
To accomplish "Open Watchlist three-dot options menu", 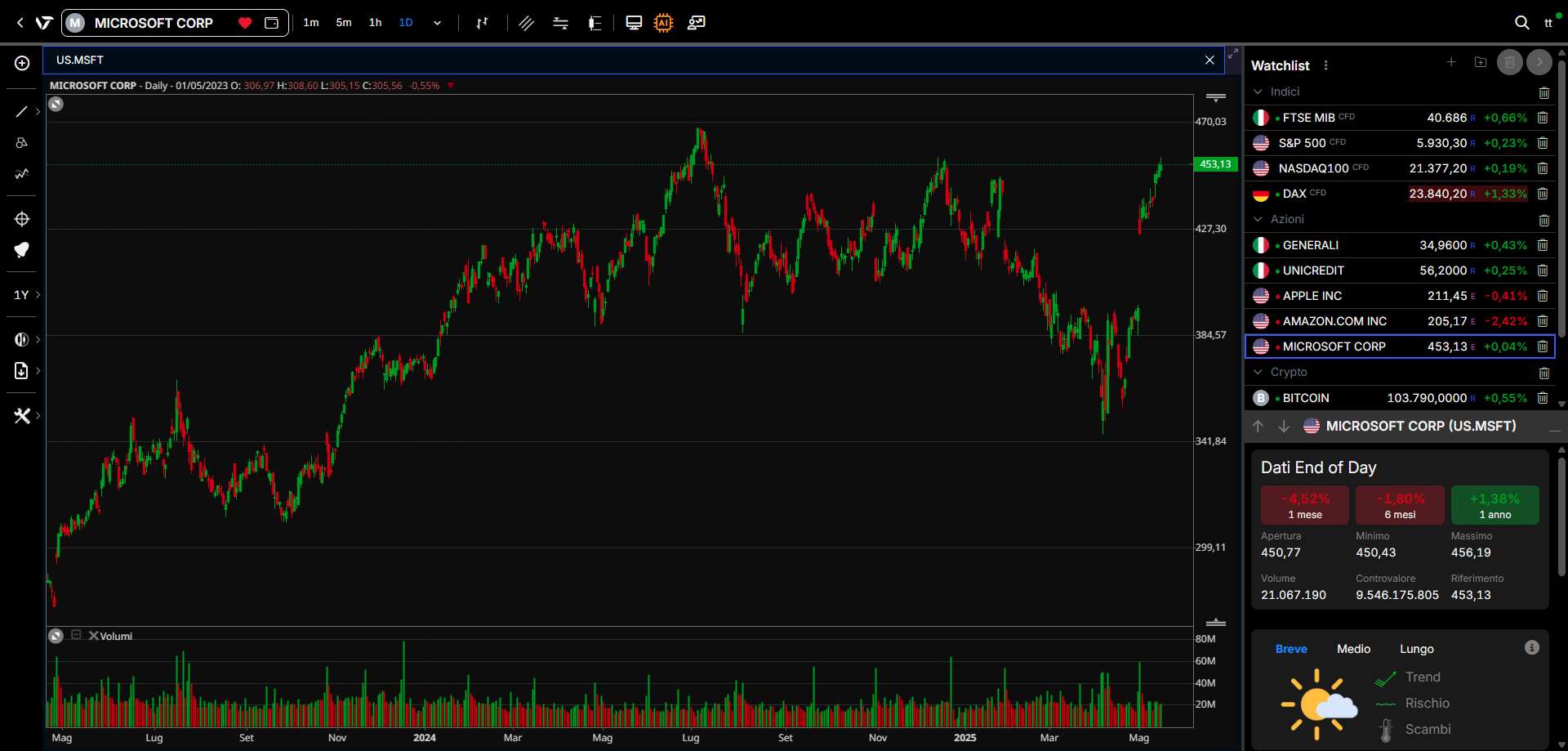I will [1325, 65].
